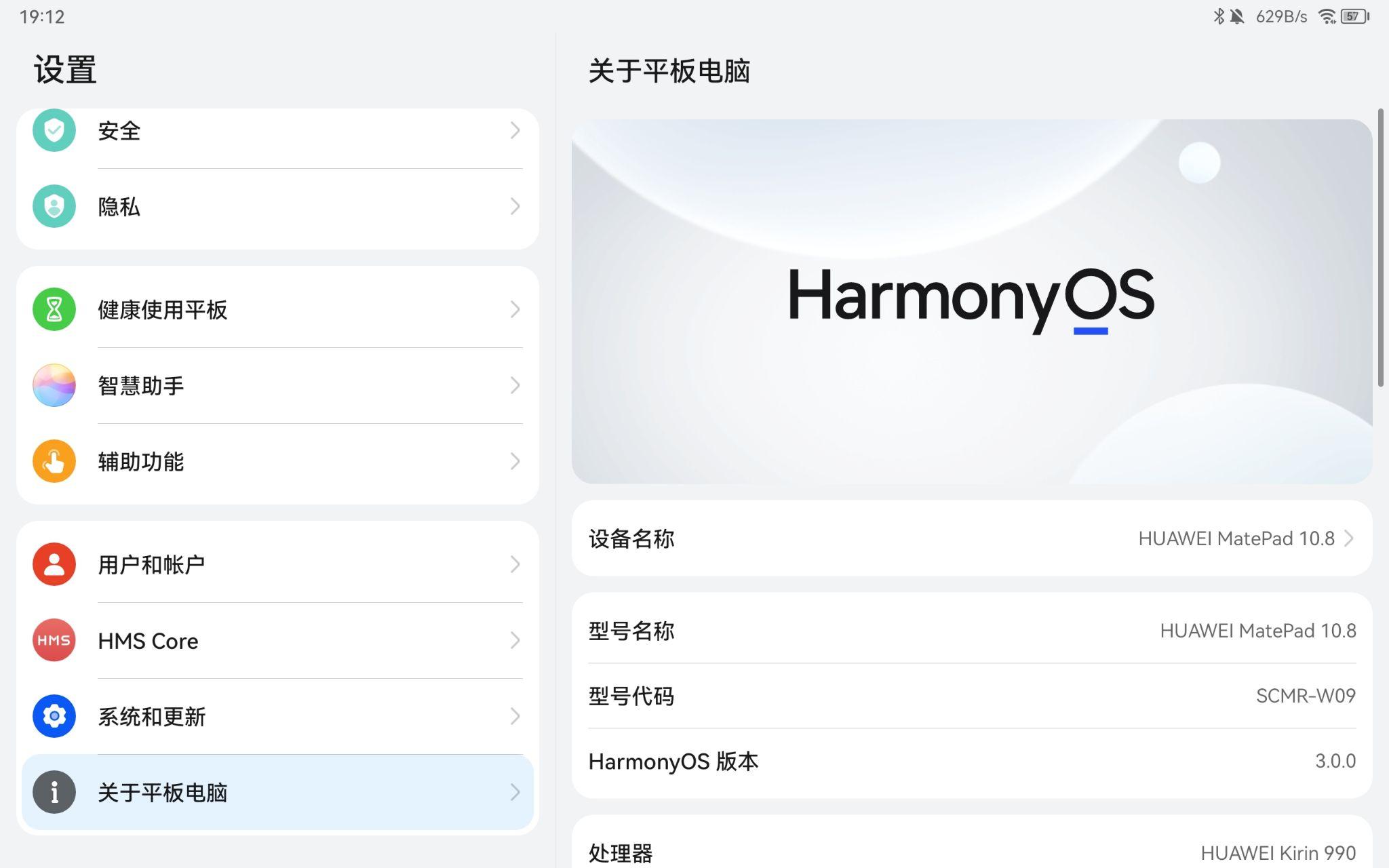Tap the battery level indicator
This screenshot has height=868, width=1389.
point(1355,16)
